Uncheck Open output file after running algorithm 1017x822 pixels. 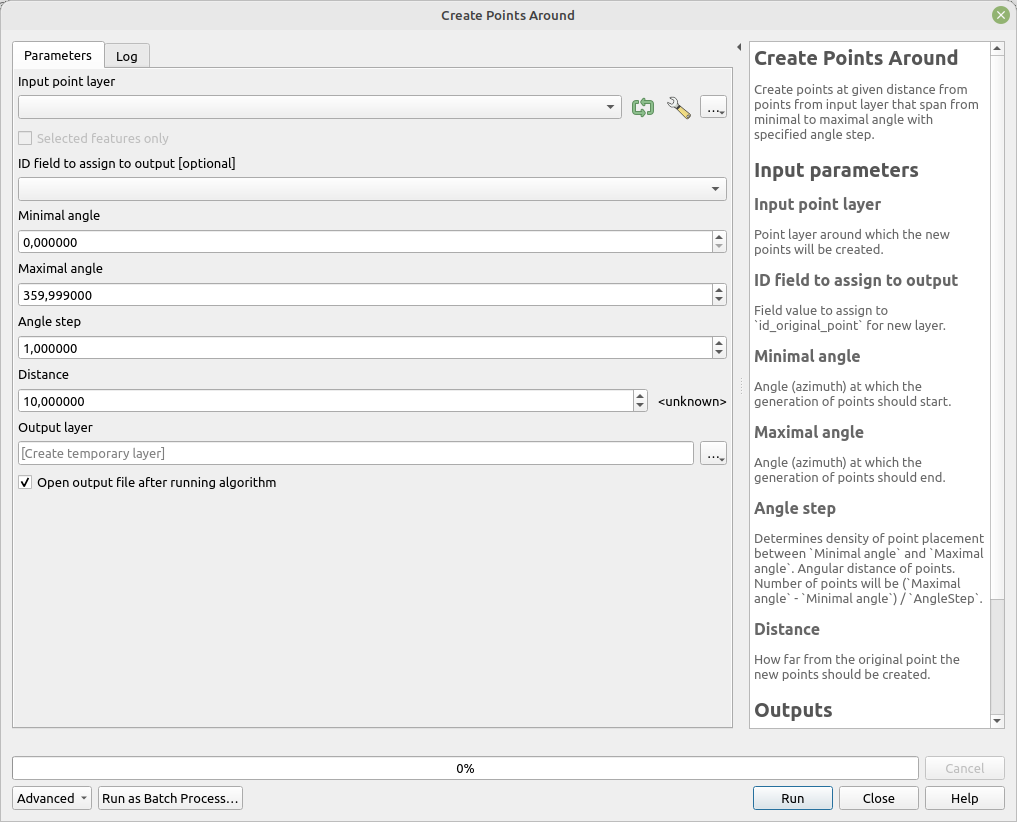[25, 482]
